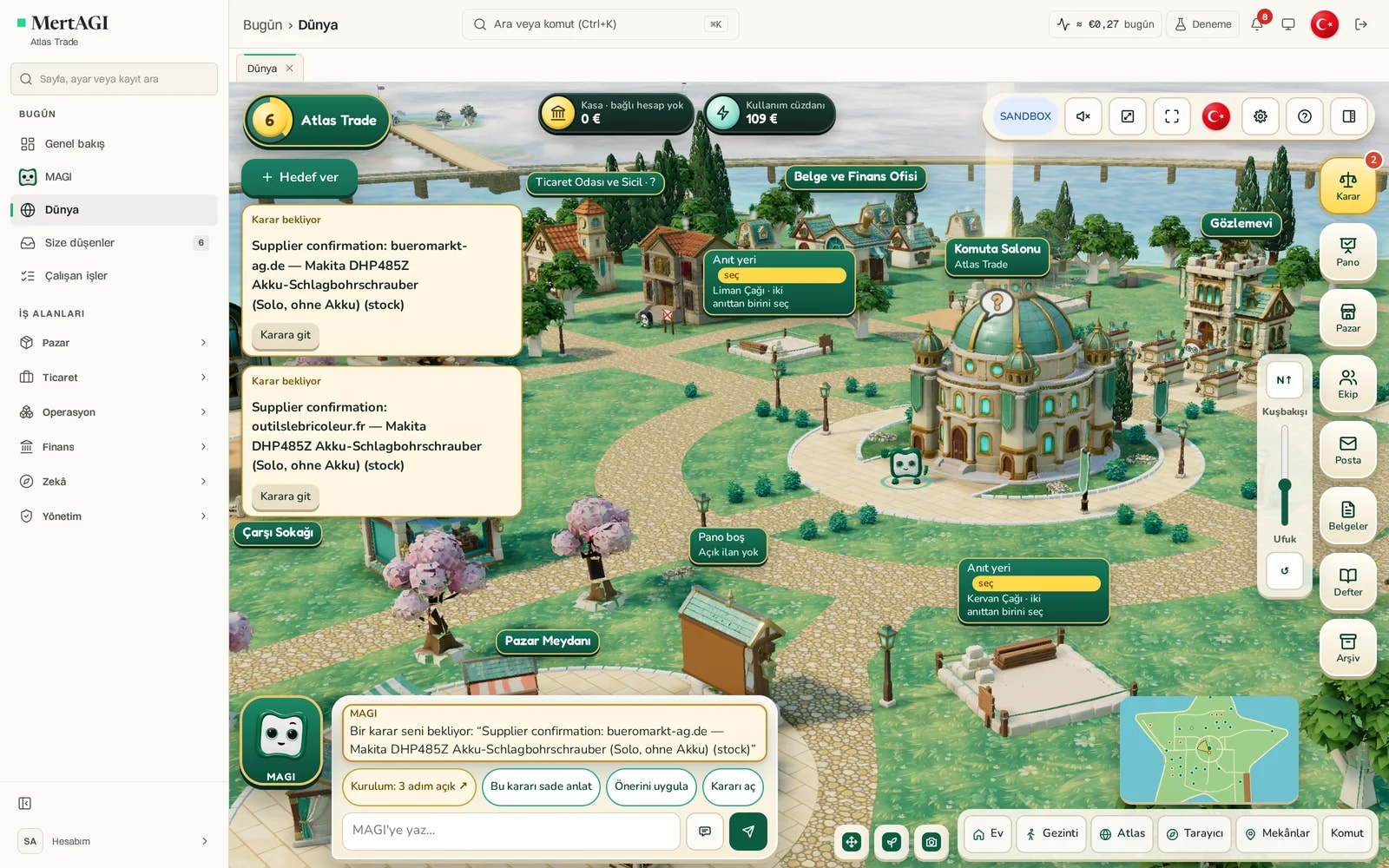Screen dimensions: 1389x868
Task: Click the N compass button
Action: (x=1285, y=380)
